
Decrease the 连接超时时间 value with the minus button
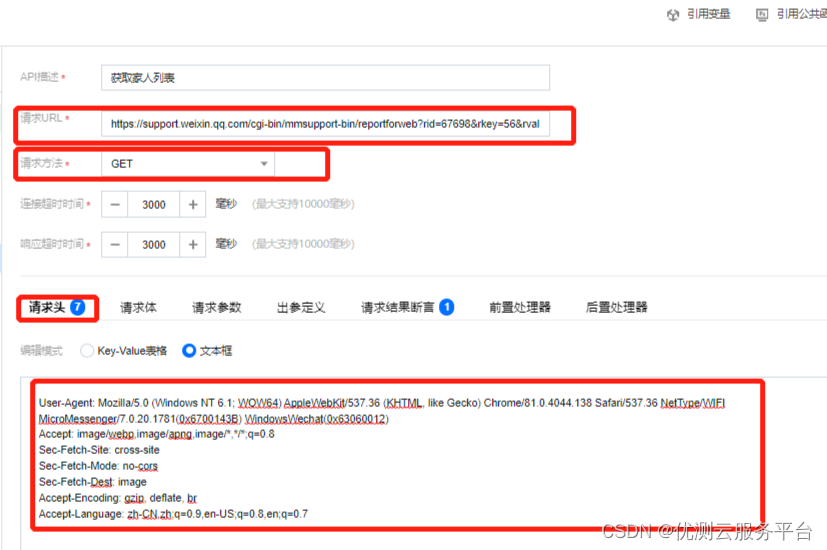point(115,204)
